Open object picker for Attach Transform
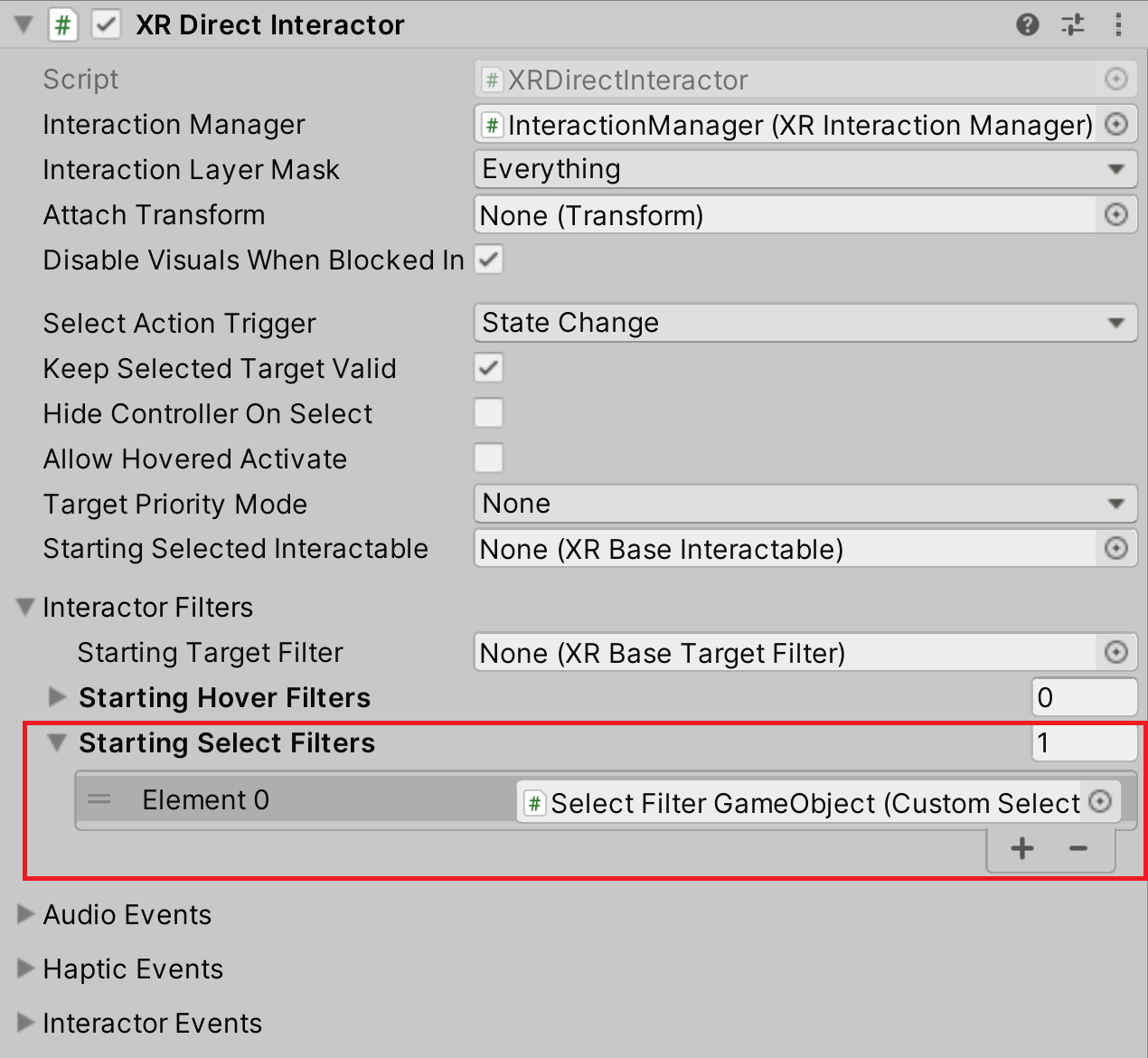This screenshot has width=1148, height=1058. [x=1116, y=215]
